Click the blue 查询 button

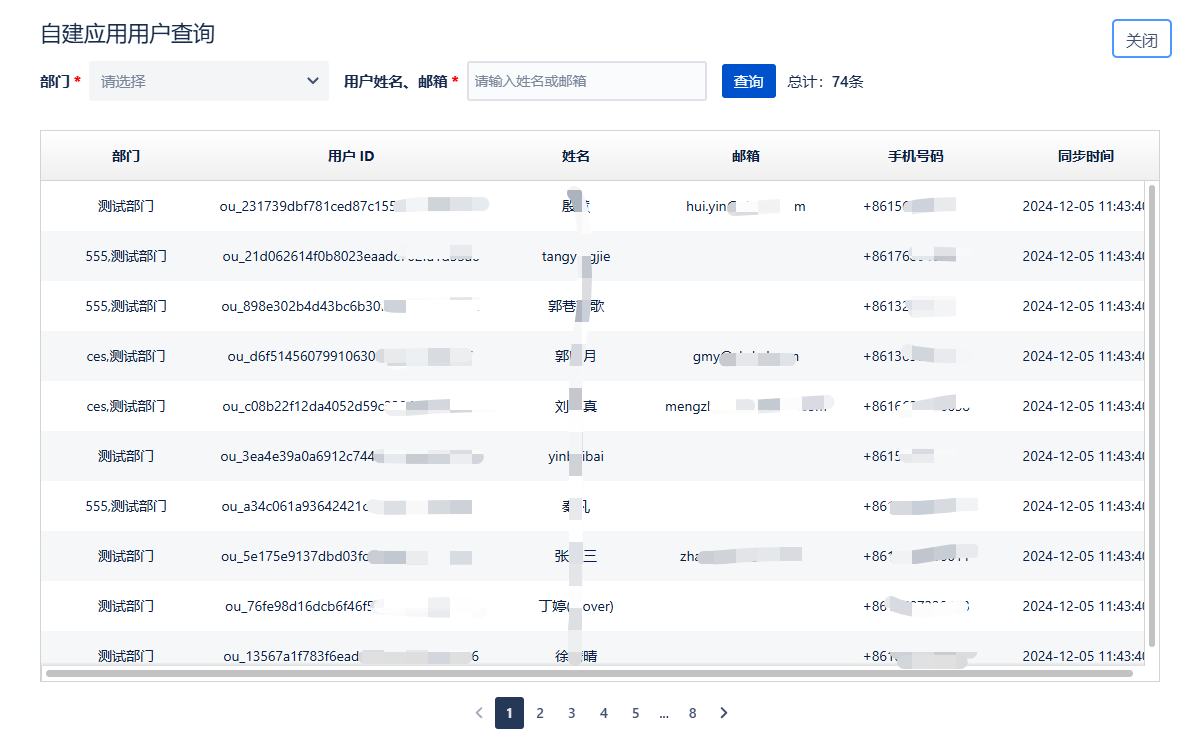point(748,81)
